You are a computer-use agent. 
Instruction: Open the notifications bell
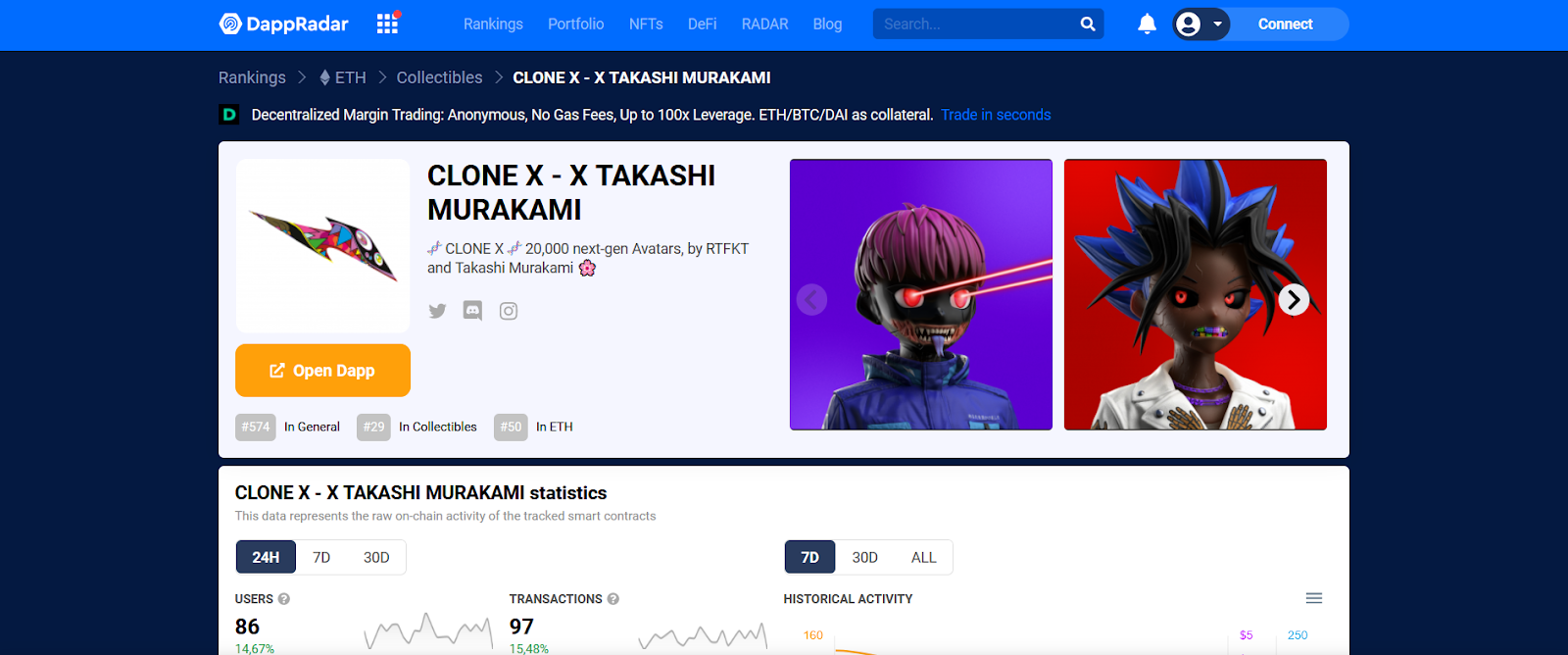click(1147, 24)
